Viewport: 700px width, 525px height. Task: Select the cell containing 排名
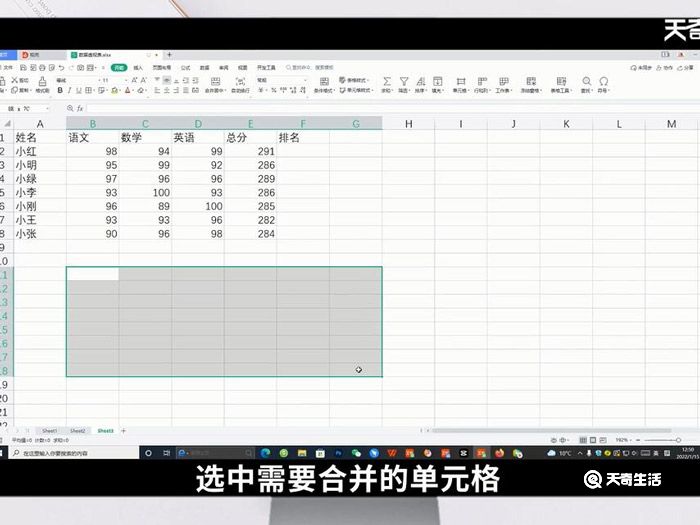(303, 138)
